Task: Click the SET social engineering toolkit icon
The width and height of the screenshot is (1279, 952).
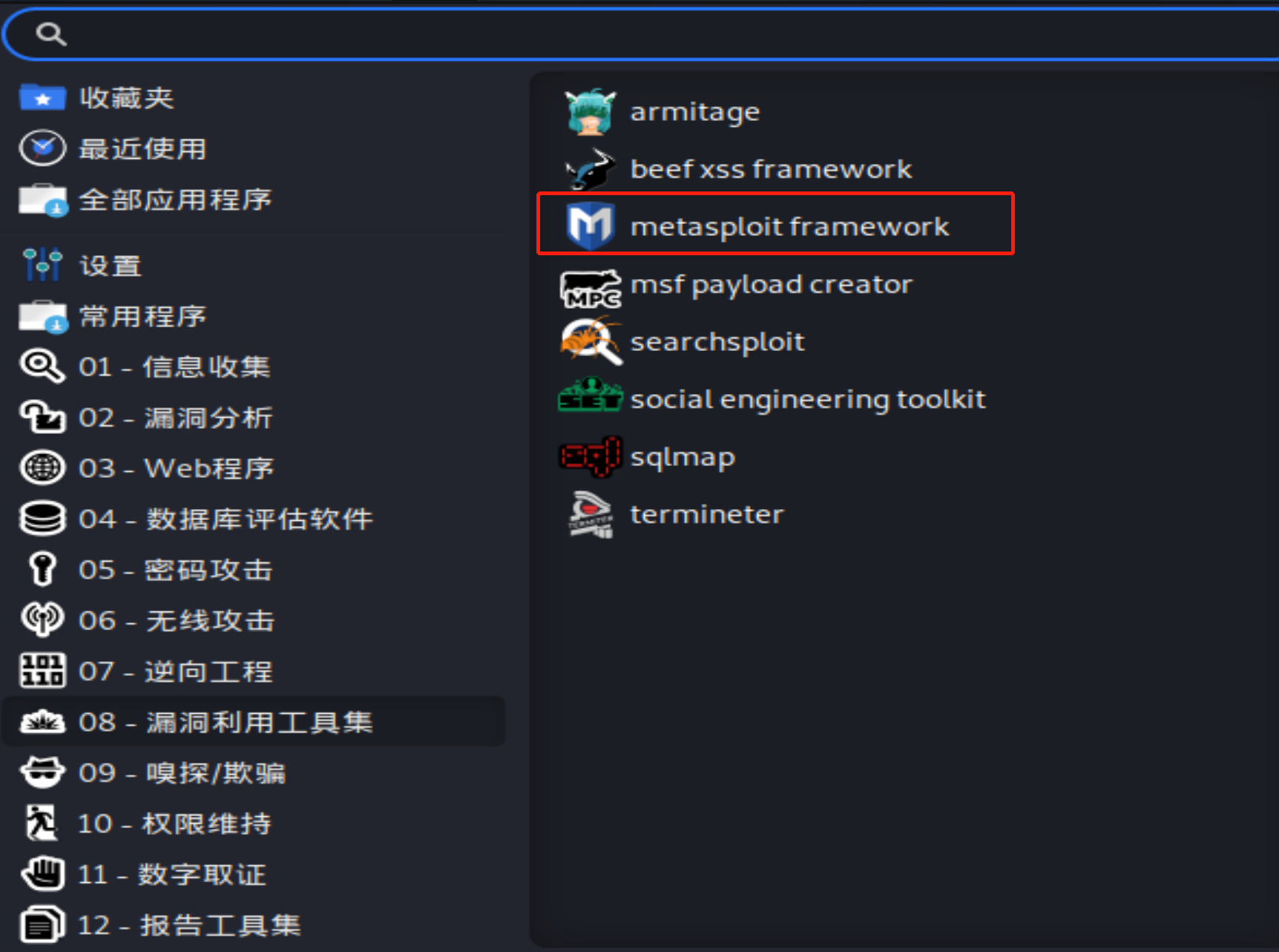Action: coord(591,395)
